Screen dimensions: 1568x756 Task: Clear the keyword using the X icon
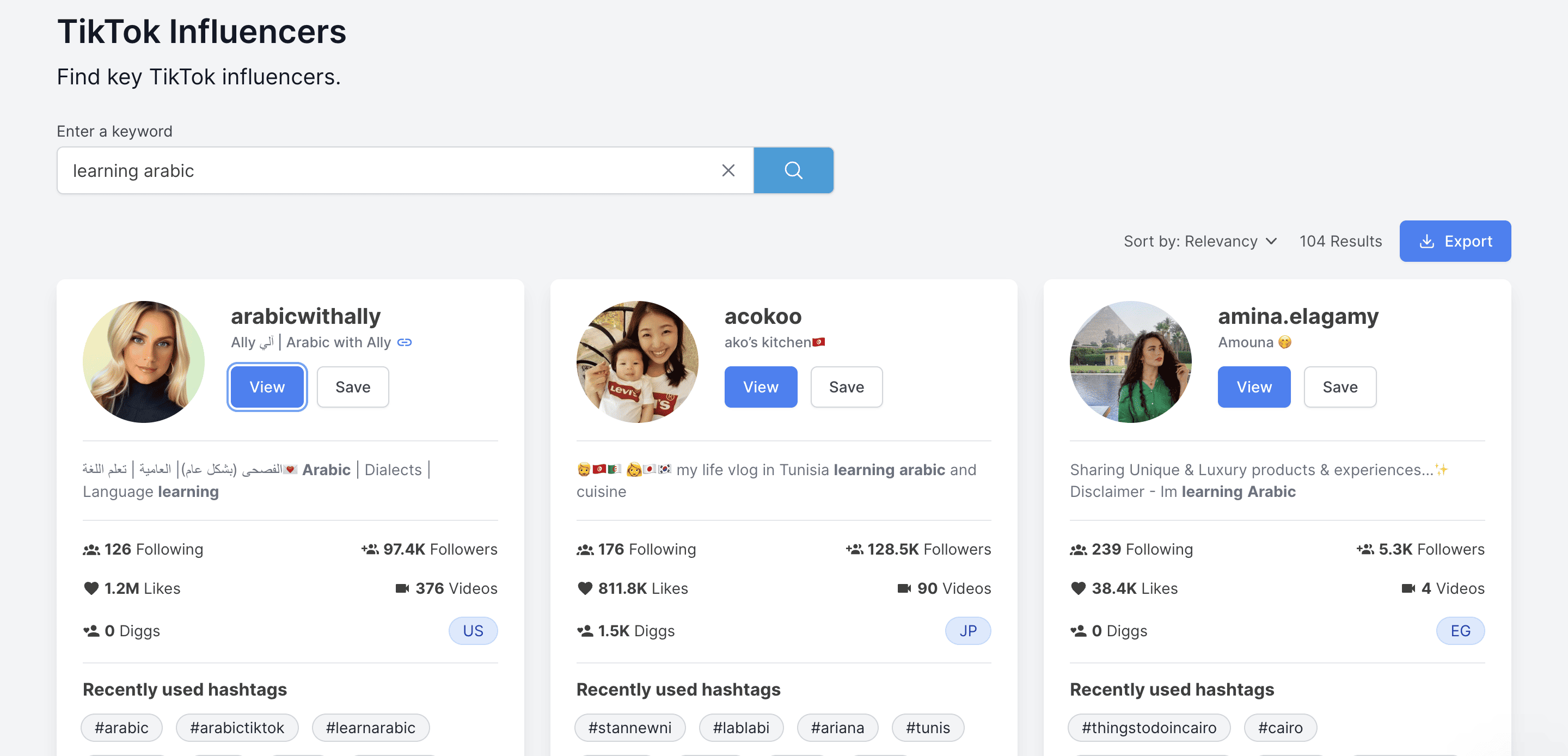728,170
